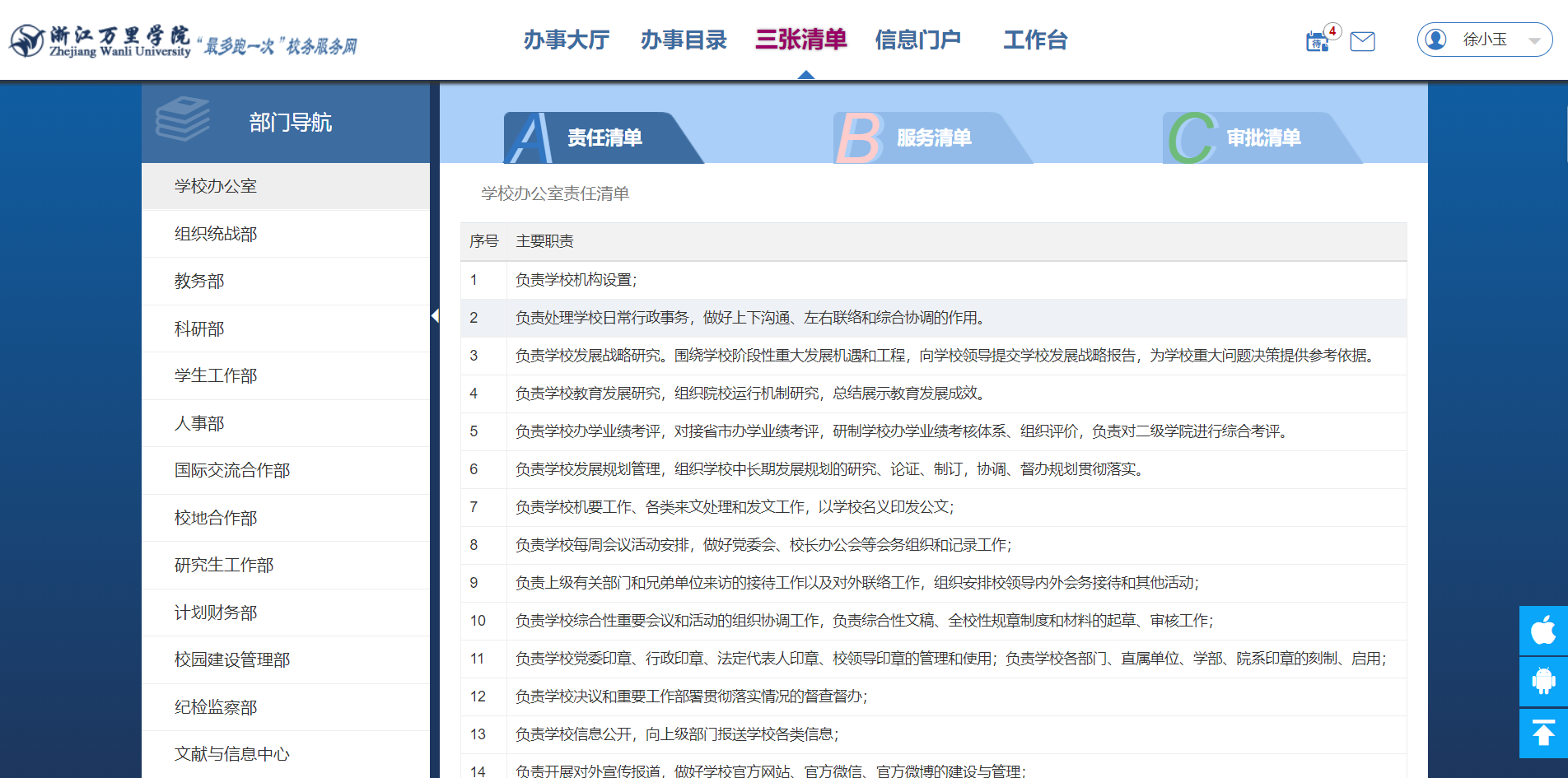
Task: Select 计划财务部 in the department list
Action: coord(216,613)
